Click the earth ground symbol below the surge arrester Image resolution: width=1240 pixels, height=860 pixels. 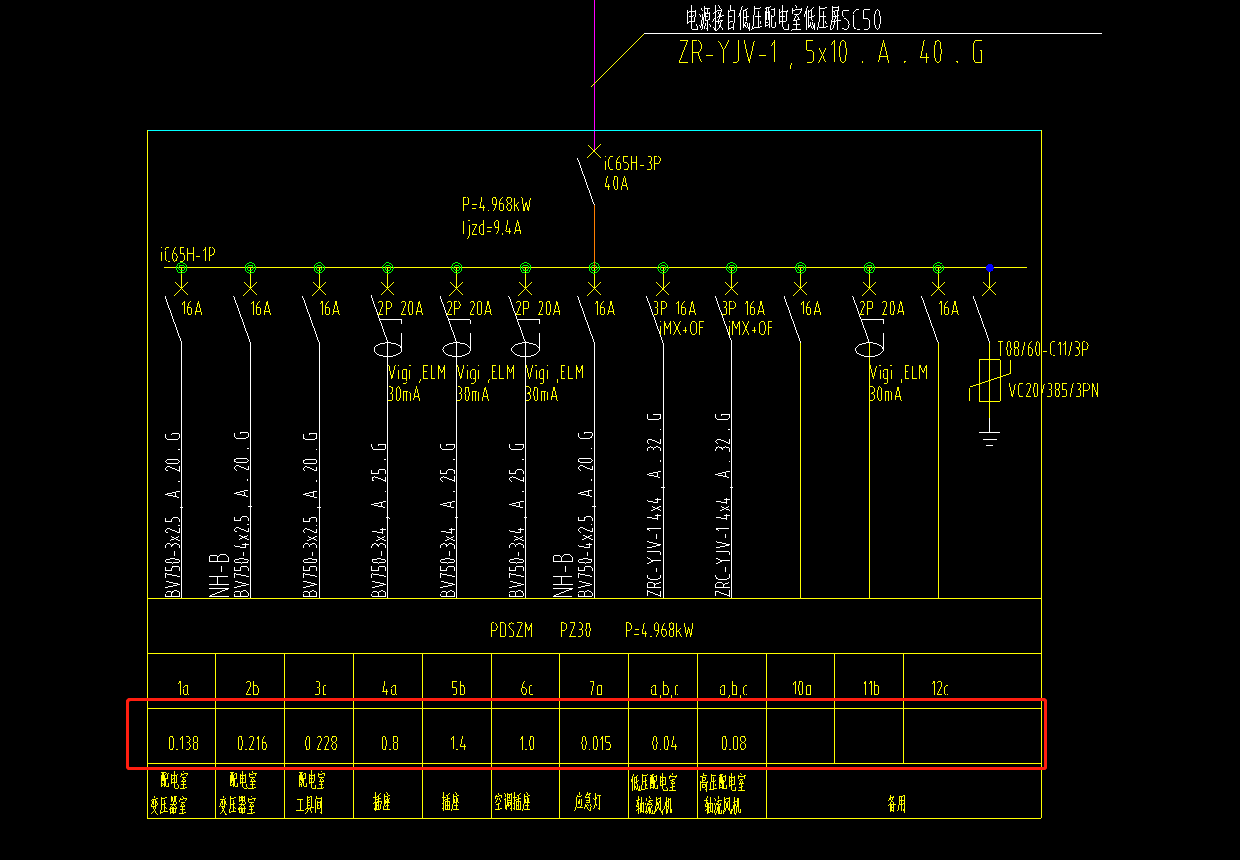(990, 438)
